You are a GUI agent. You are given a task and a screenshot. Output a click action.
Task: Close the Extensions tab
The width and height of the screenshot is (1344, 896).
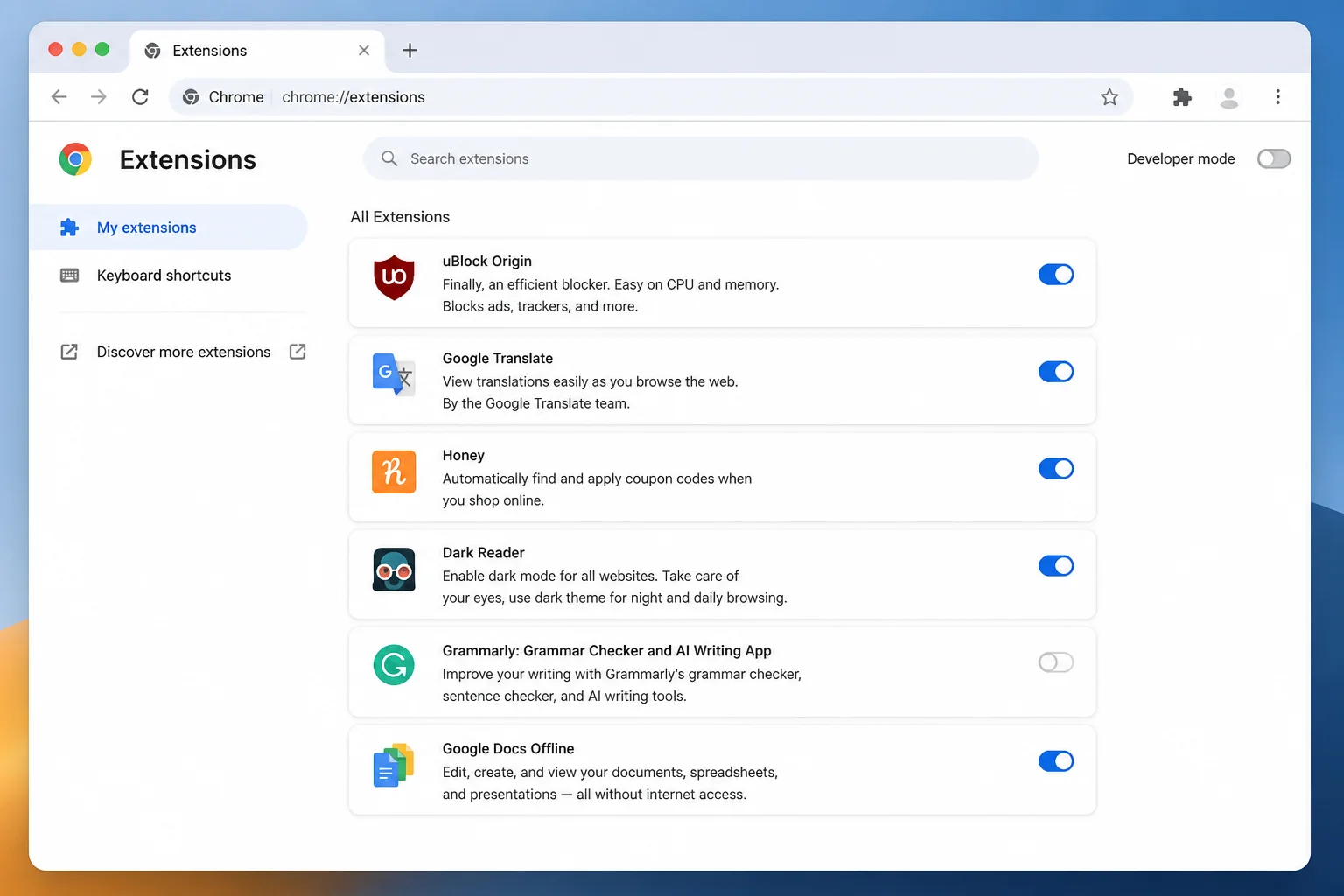click(364, 51)
